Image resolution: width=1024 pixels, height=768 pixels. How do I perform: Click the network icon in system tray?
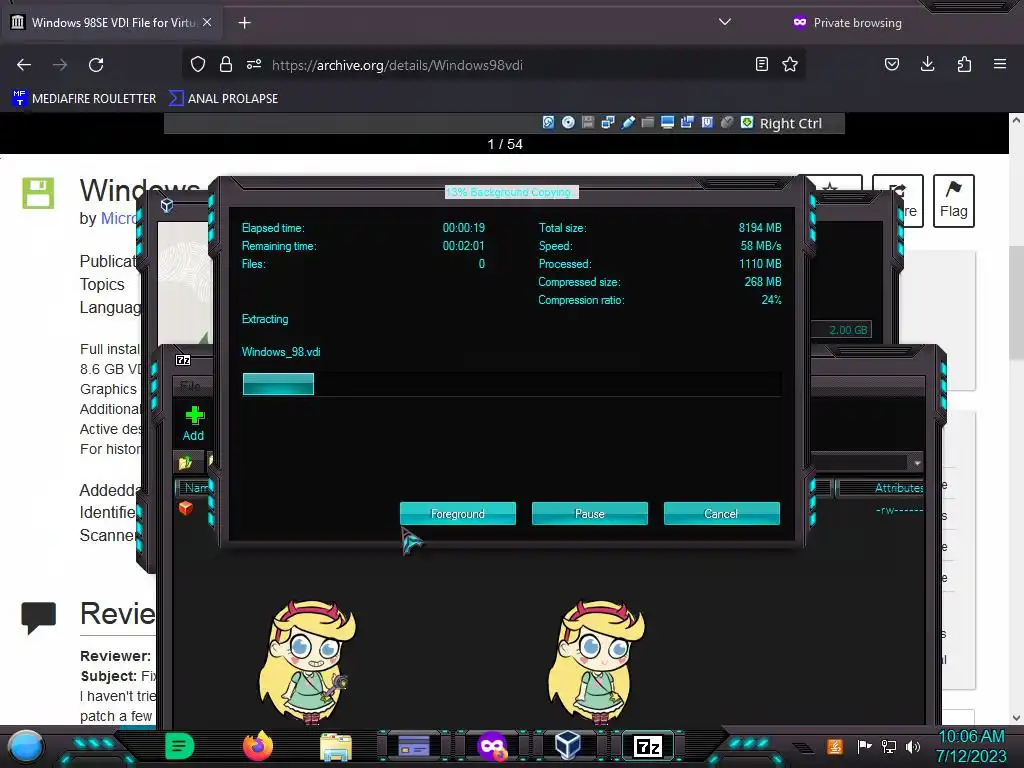coord(889,746)
